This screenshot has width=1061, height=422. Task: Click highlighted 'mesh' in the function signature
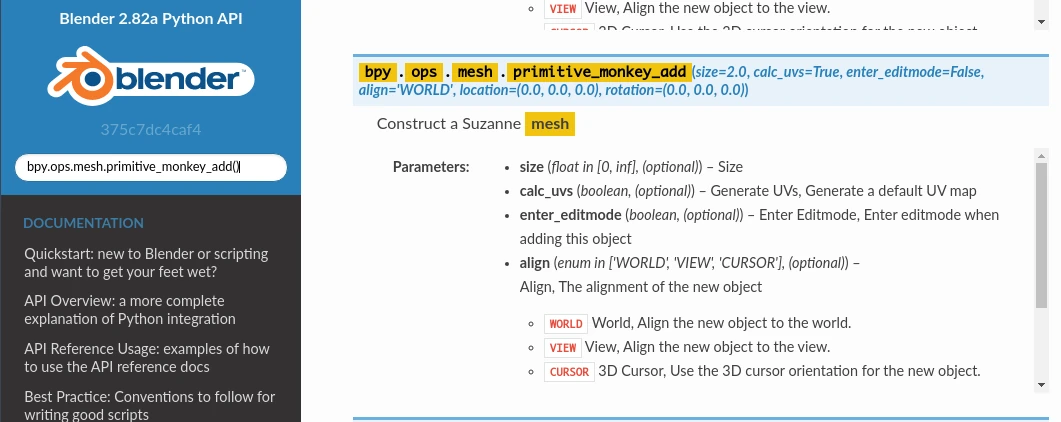[x=475, y=72]
